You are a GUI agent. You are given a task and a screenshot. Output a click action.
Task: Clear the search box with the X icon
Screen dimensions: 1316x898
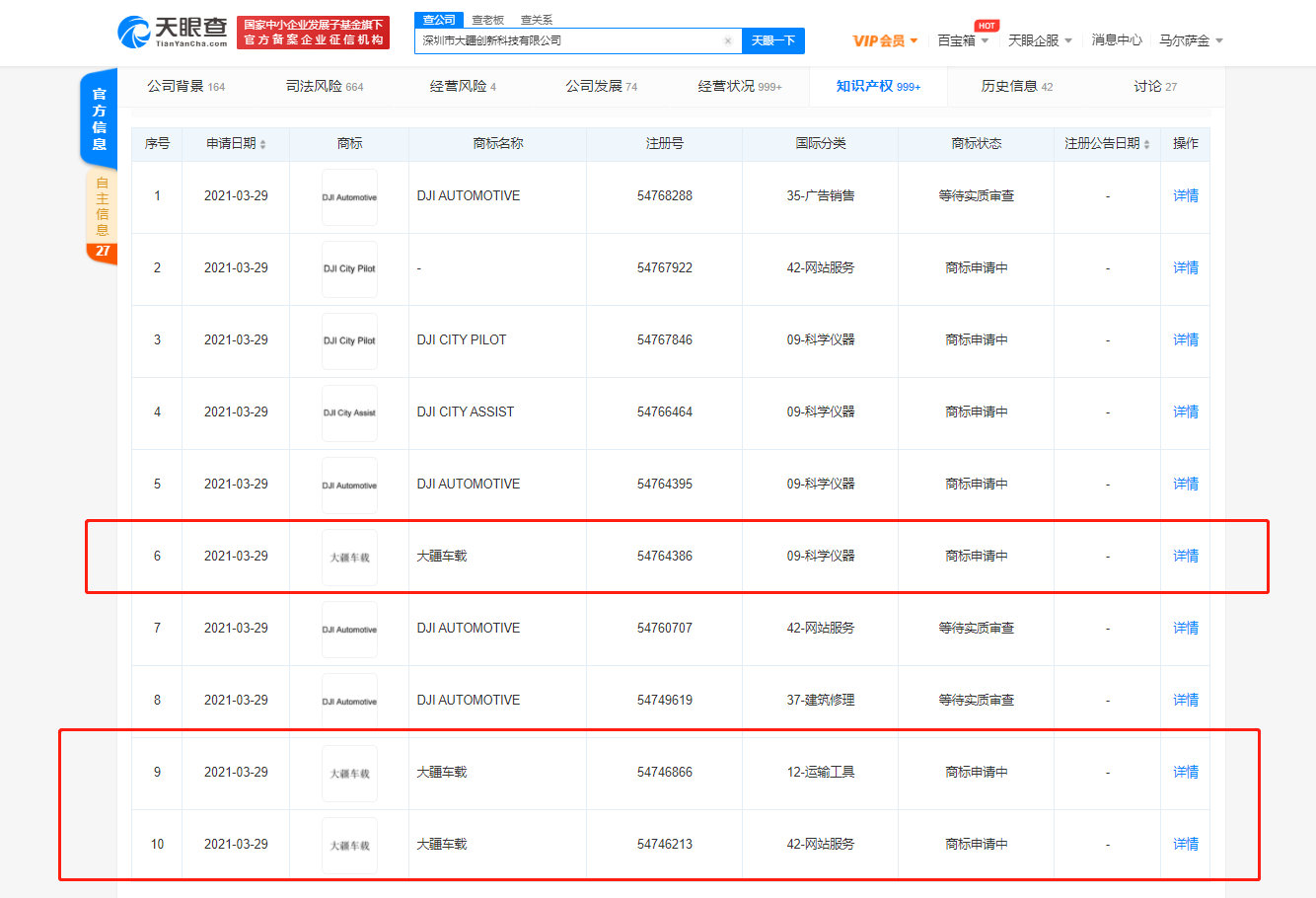pyautogui.click(x=728, y=41)
